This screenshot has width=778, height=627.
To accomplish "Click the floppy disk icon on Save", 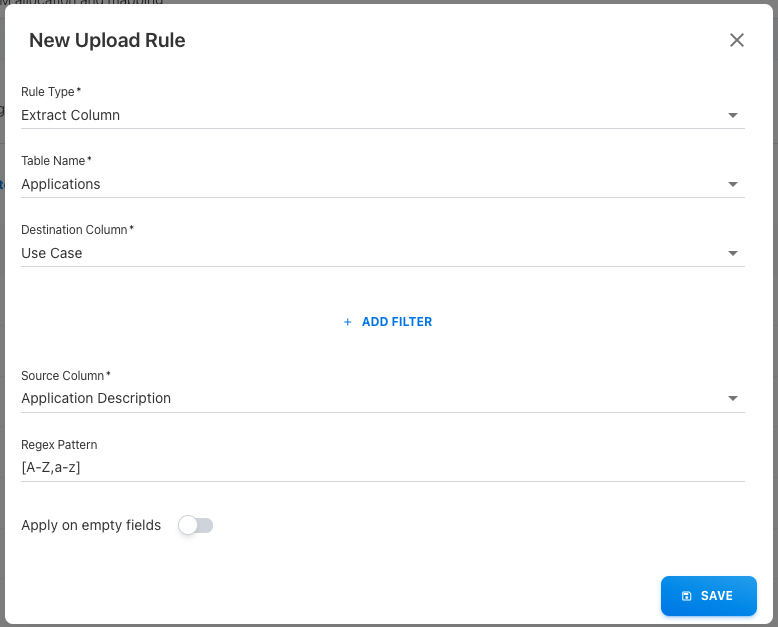I will click(x=686, y=596).
